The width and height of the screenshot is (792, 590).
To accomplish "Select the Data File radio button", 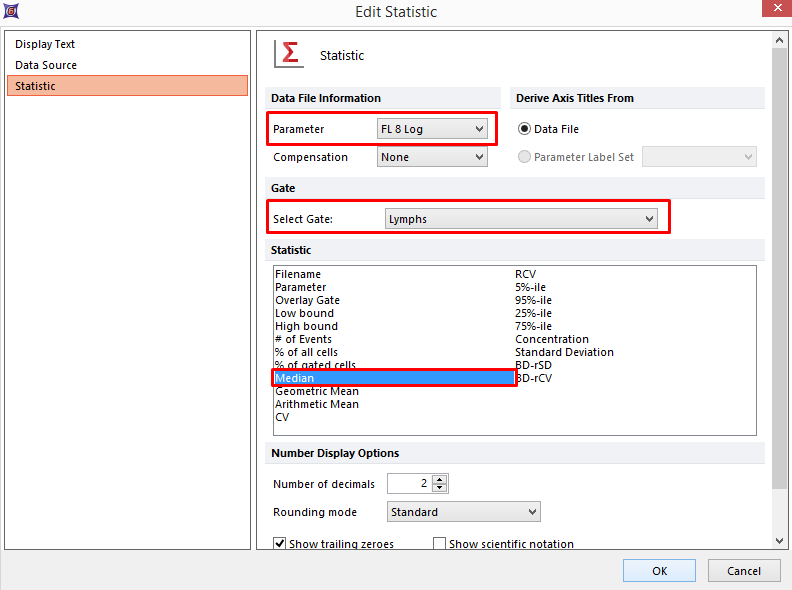I will [x=524, y=129].
